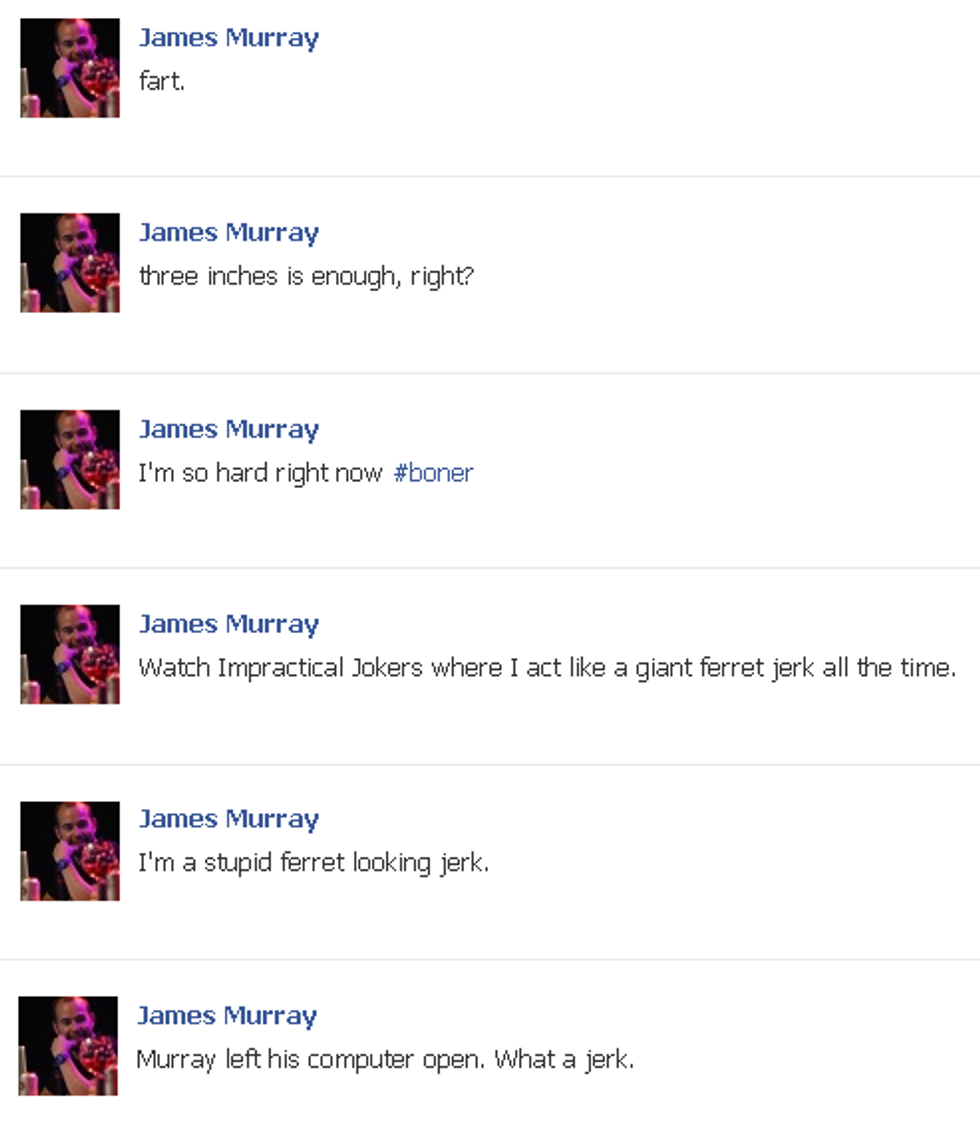Visit James Murray profile above 'Watch Impractical Jokers' post
Viewport: 980px width, 1135px height.
pyautogui.click(x=229, y=624)
